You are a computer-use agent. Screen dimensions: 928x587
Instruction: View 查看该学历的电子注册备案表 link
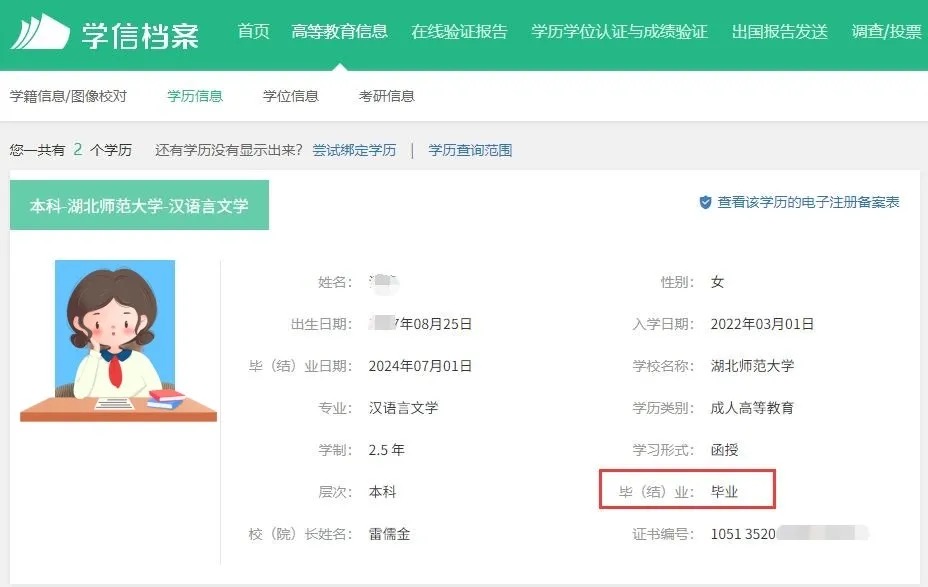coord(808,202)
